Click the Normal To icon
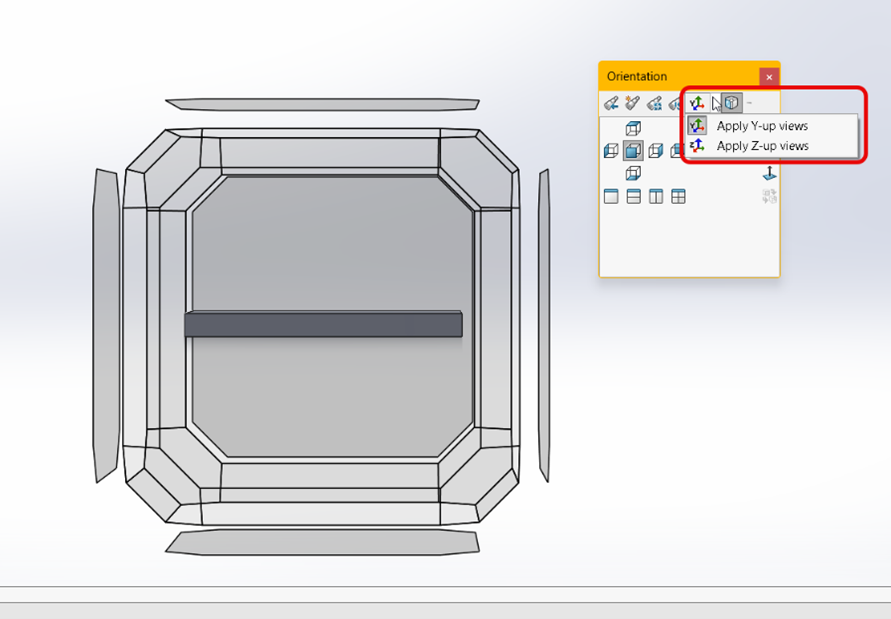Screen dimensions: 891x619 pyautogui.click(x=769, y=173)
